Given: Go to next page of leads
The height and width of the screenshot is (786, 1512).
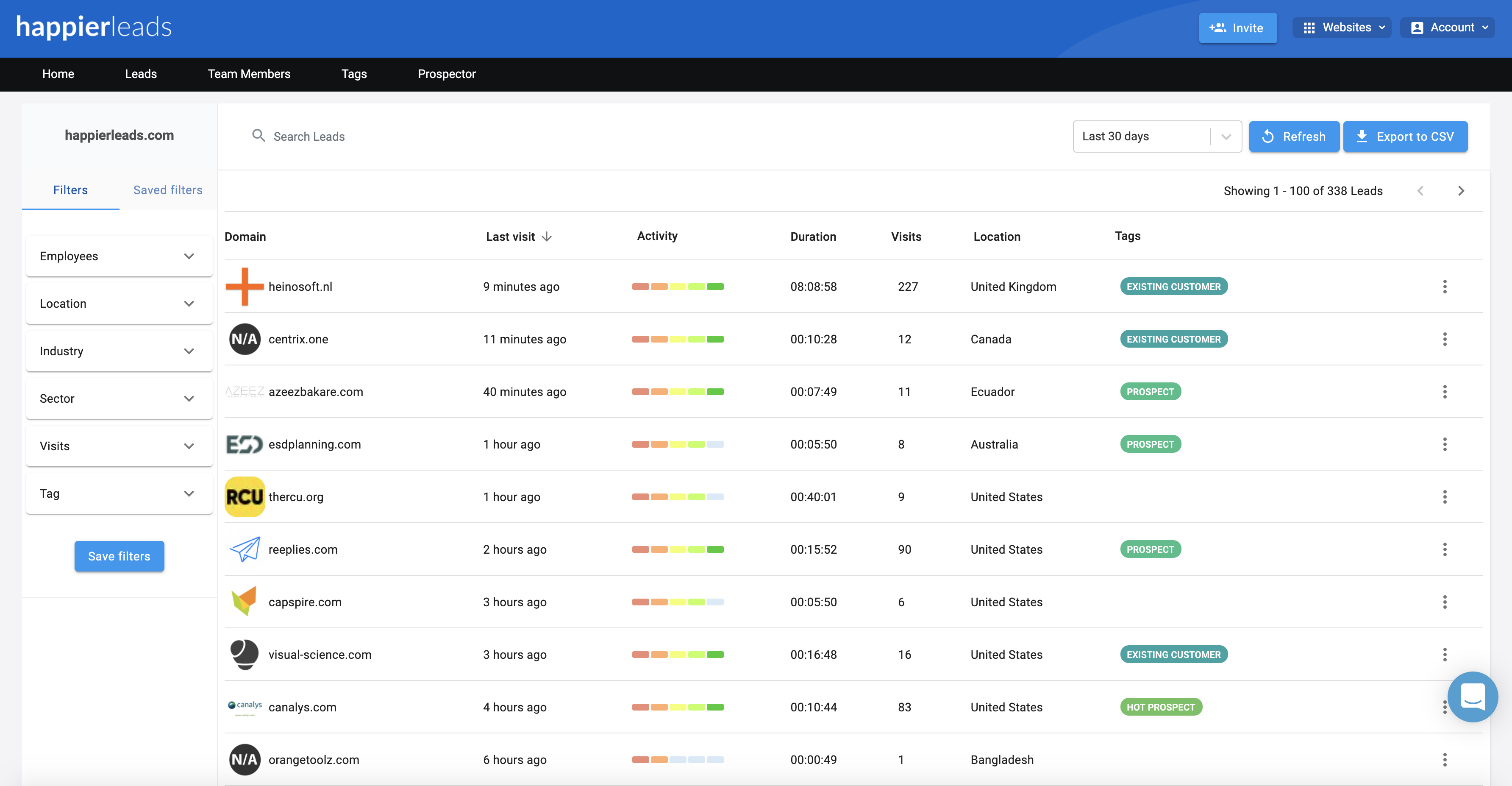Looking at the screenshot, I should [1461, 191].
